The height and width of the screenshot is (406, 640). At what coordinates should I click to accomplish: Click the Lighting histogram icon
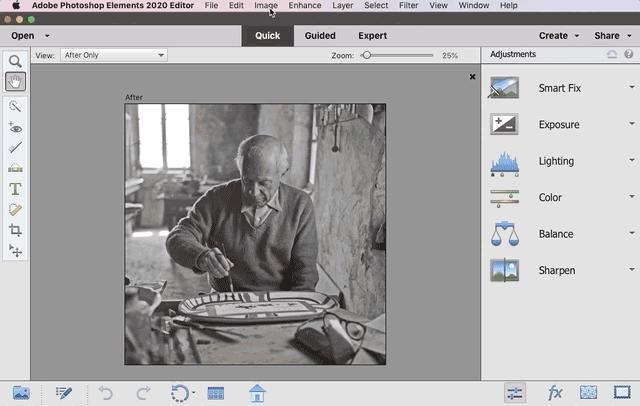tap(504, 163)
